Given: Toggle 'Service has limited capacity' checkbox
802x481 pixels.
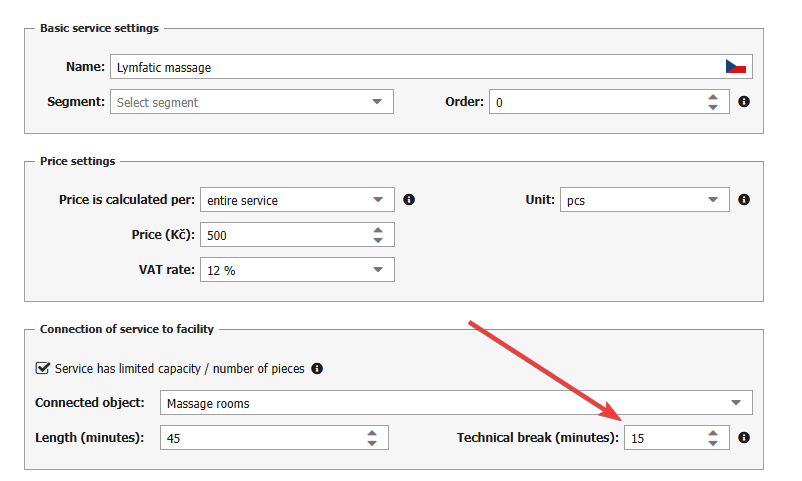Looking at the screenshot, I should pos(43,368).
